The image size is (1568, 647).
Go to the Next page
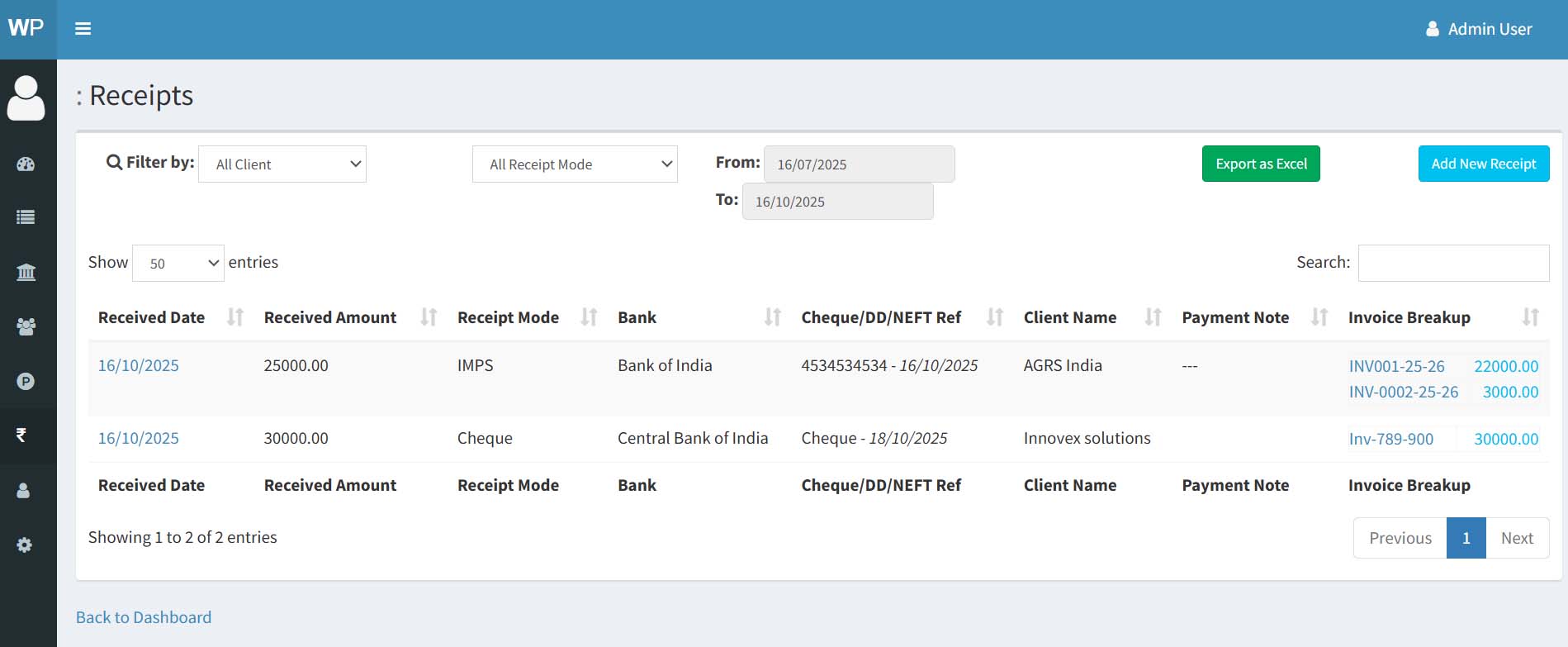[1517, 538]
